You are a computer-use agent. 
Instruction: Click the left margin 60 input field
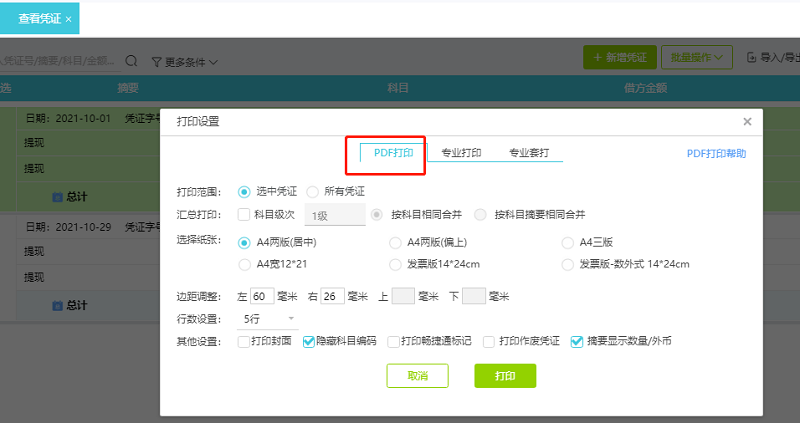[262, 296]
